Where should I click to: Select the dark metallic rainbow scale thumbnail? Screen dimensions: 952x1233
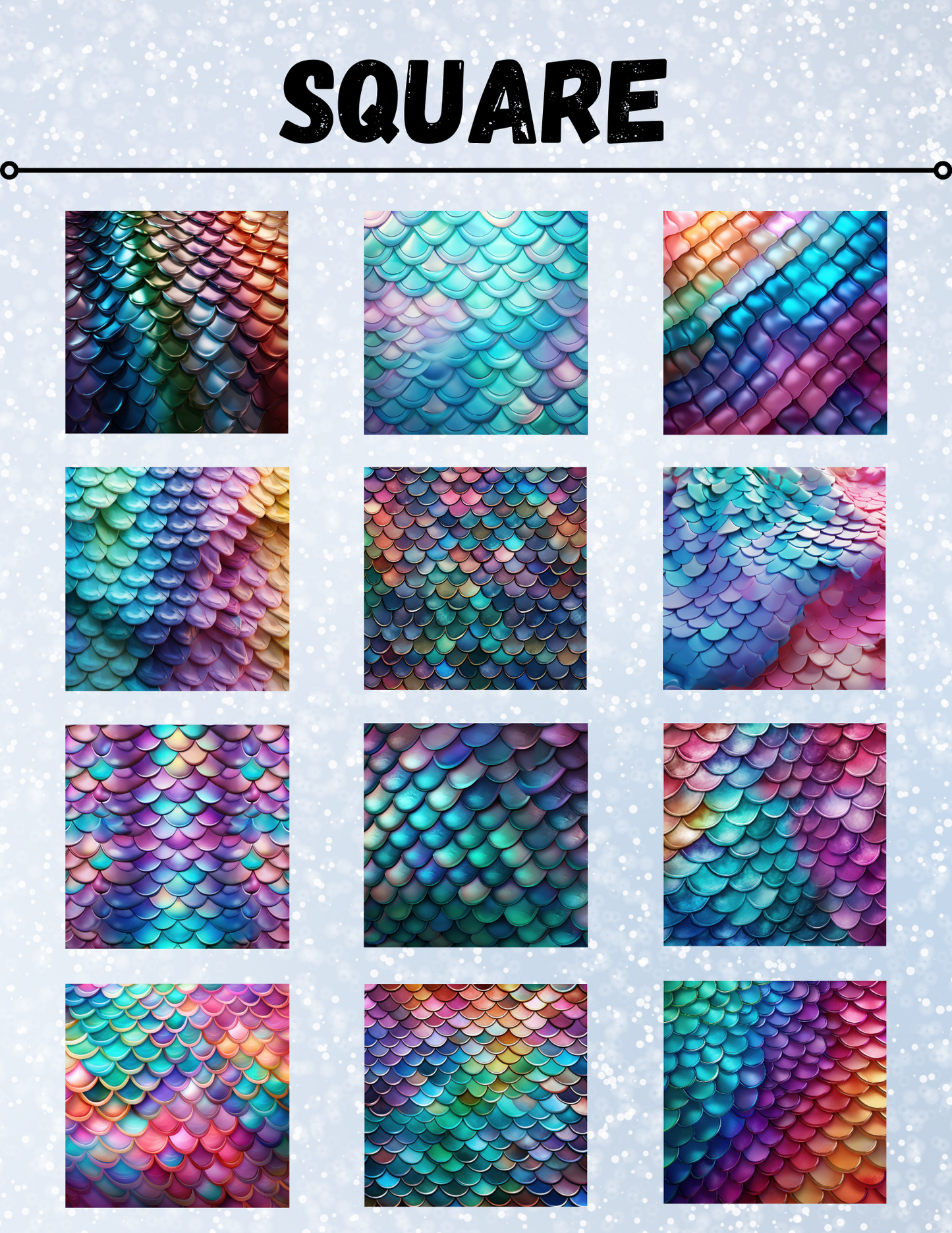(177, 322)
